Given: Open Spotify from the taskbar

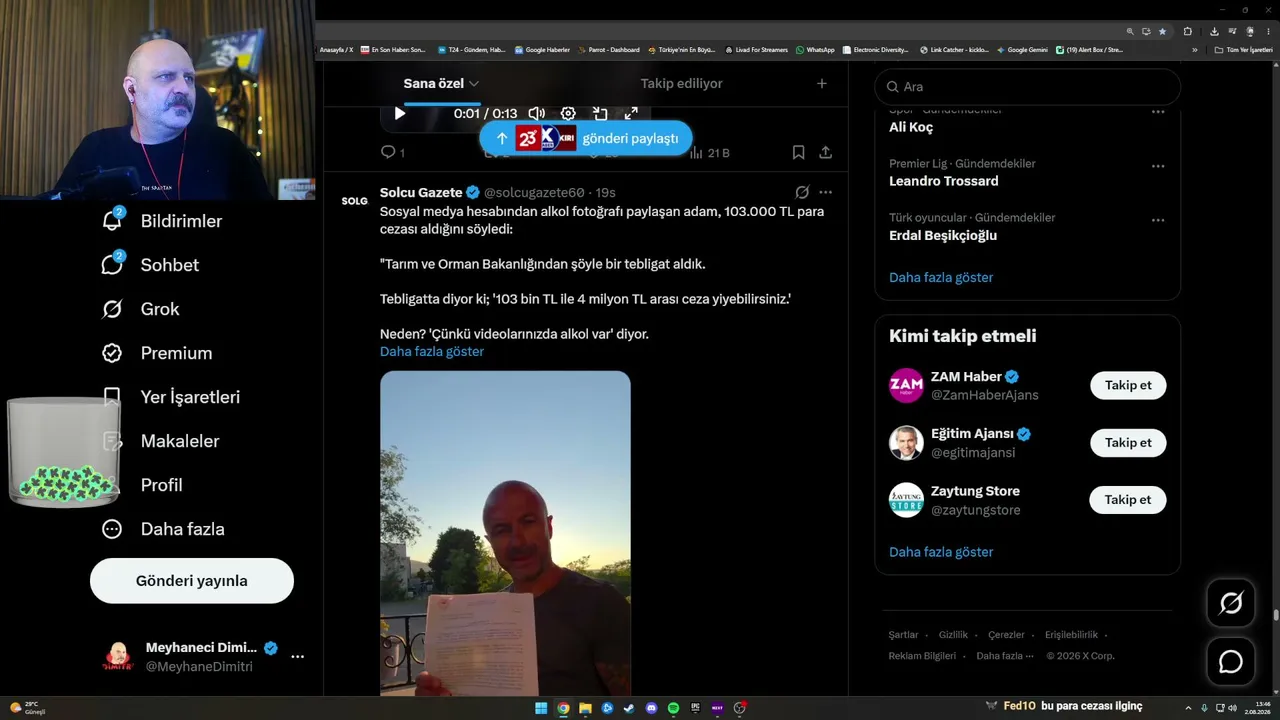Looking at the screenshot, I should click(673, 708).
